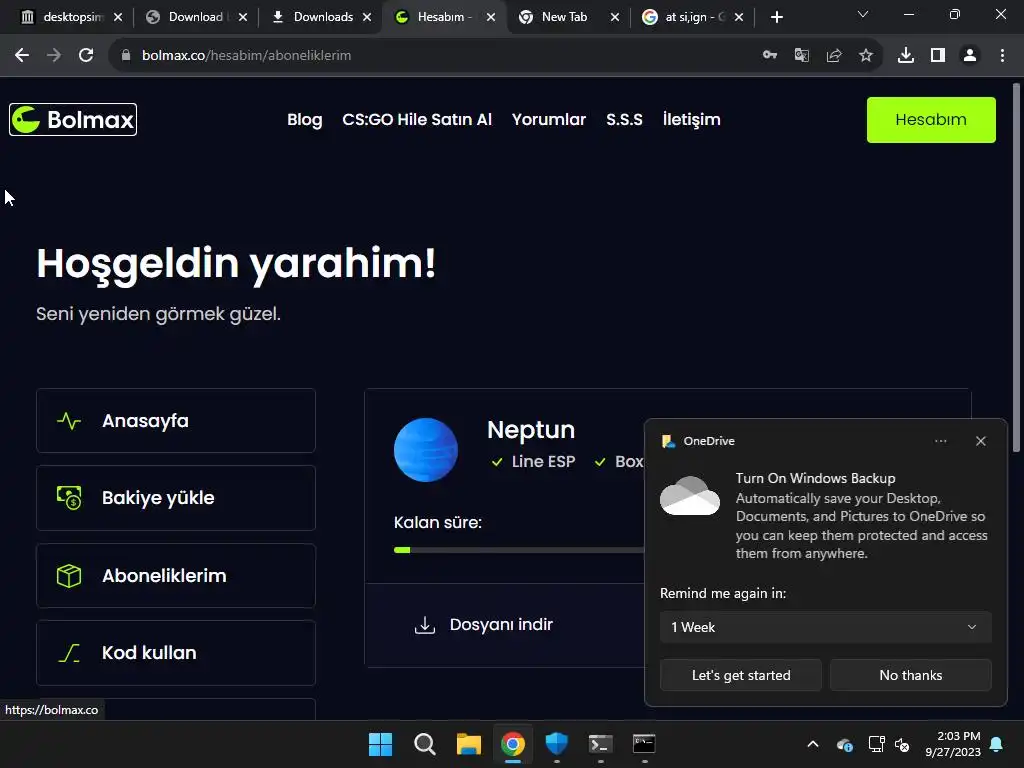Open notifications bell icon
This screenshot has width=1024, height=768.
pyautogui.click(x=997, y=744)
